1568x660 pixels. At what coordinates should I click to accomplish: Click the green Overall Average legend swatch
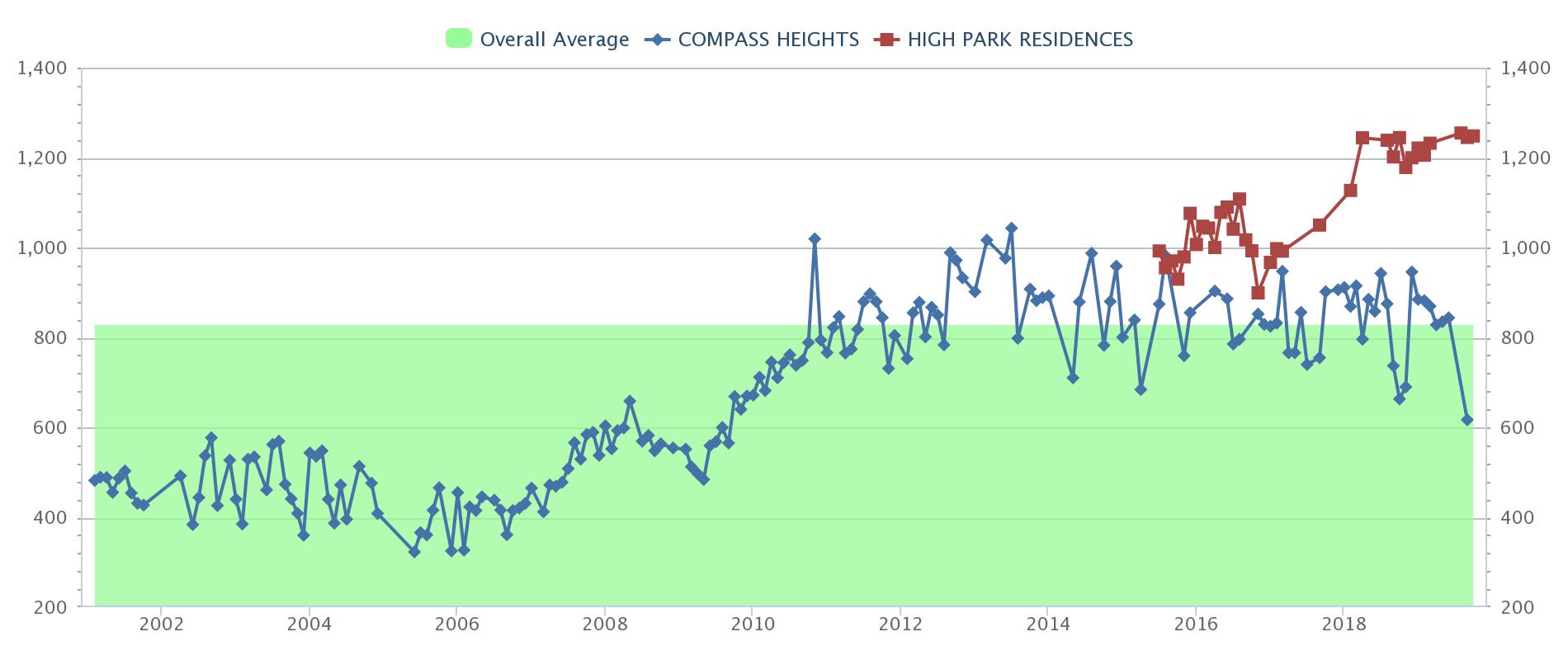pyautogui.click(x=458, y=39)
